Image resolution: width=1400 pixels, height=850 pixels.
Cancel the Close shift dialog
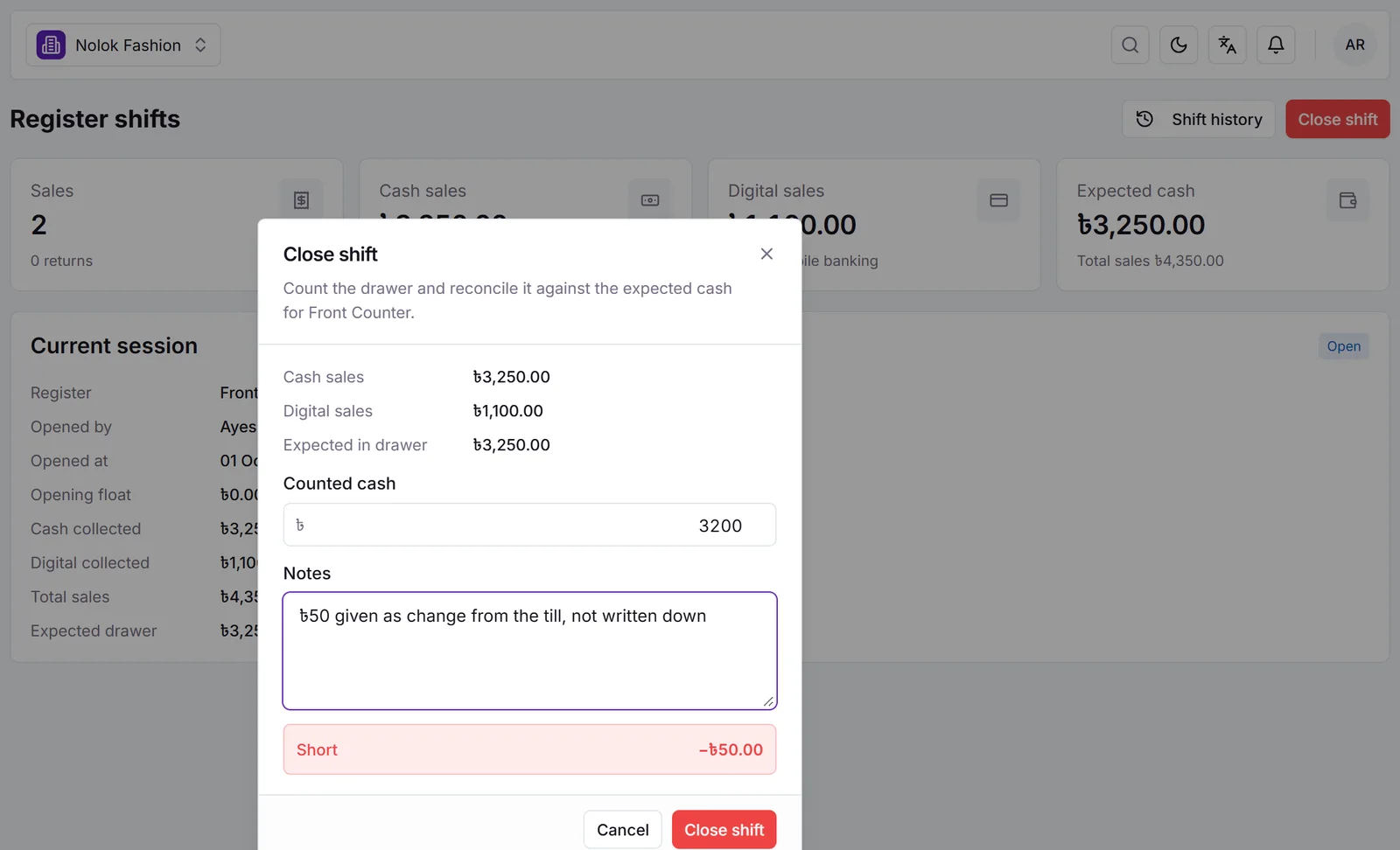coord(622,829)
